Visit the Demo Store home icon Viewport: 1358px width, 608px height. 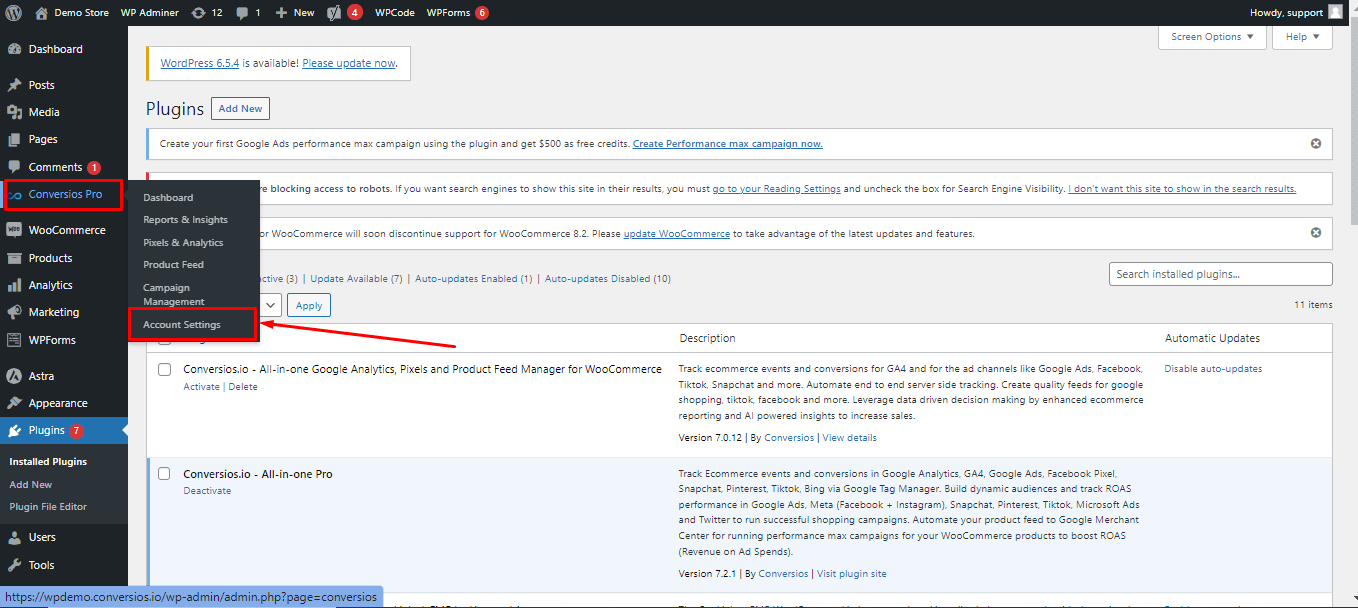(x=41, y=13)
